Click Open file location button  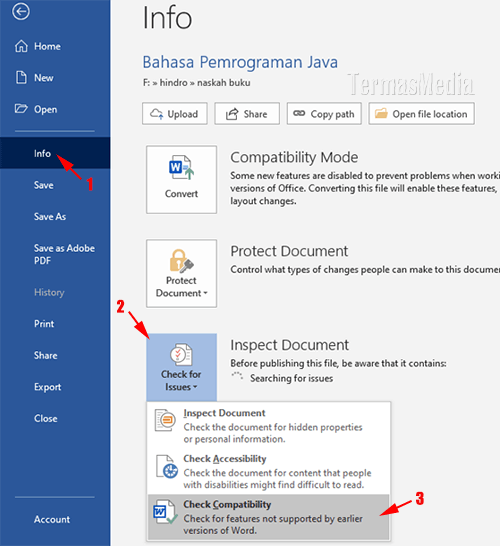[x=422, y=114]
